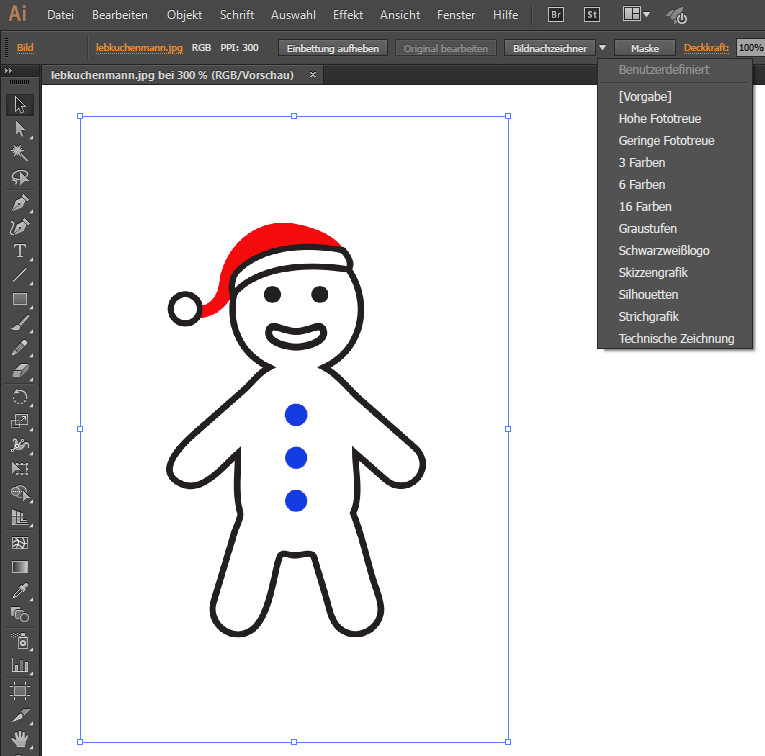Close the lebkuchenmann.jpg document tab
The height and width of the screenshot is (756, 765).
coord(313,75)
